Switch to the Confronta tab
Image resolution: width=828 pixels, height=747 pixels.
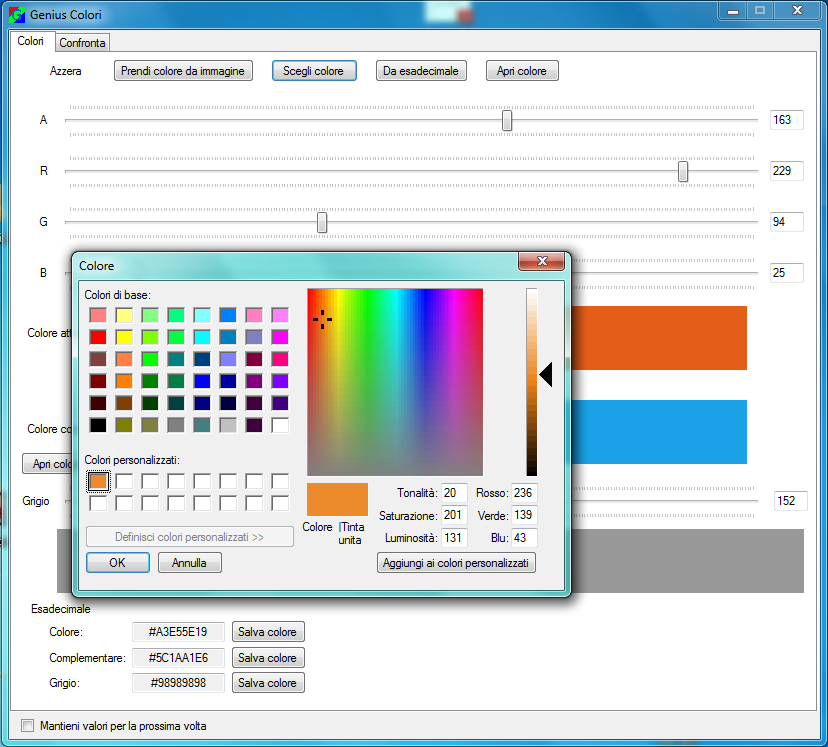click(x=82, y=43)
